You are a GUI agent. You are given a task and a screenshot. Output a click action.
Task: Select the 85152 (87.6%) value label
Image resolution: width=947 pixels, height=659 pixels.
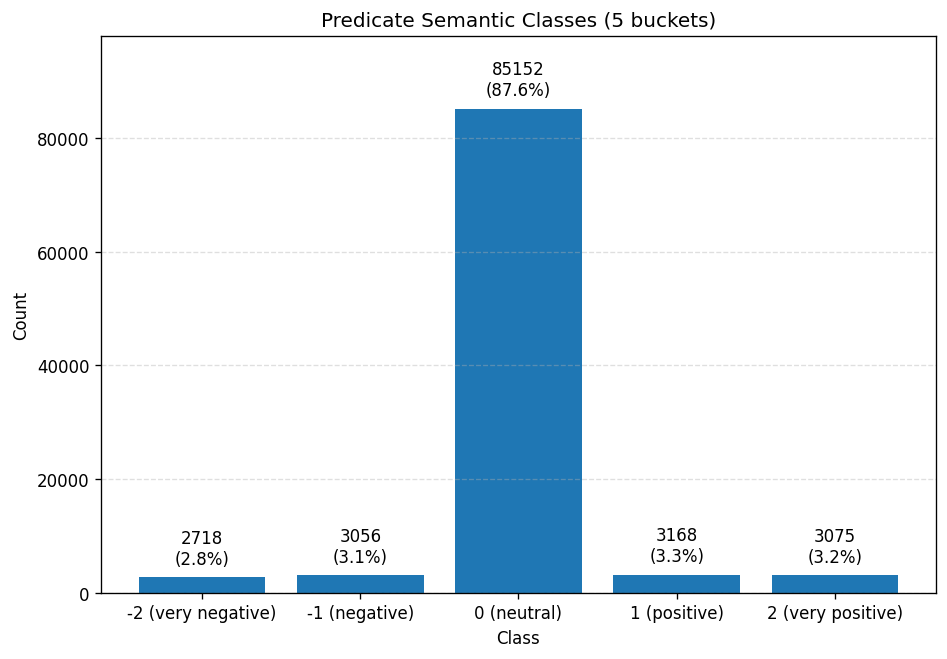pos(518,80)
